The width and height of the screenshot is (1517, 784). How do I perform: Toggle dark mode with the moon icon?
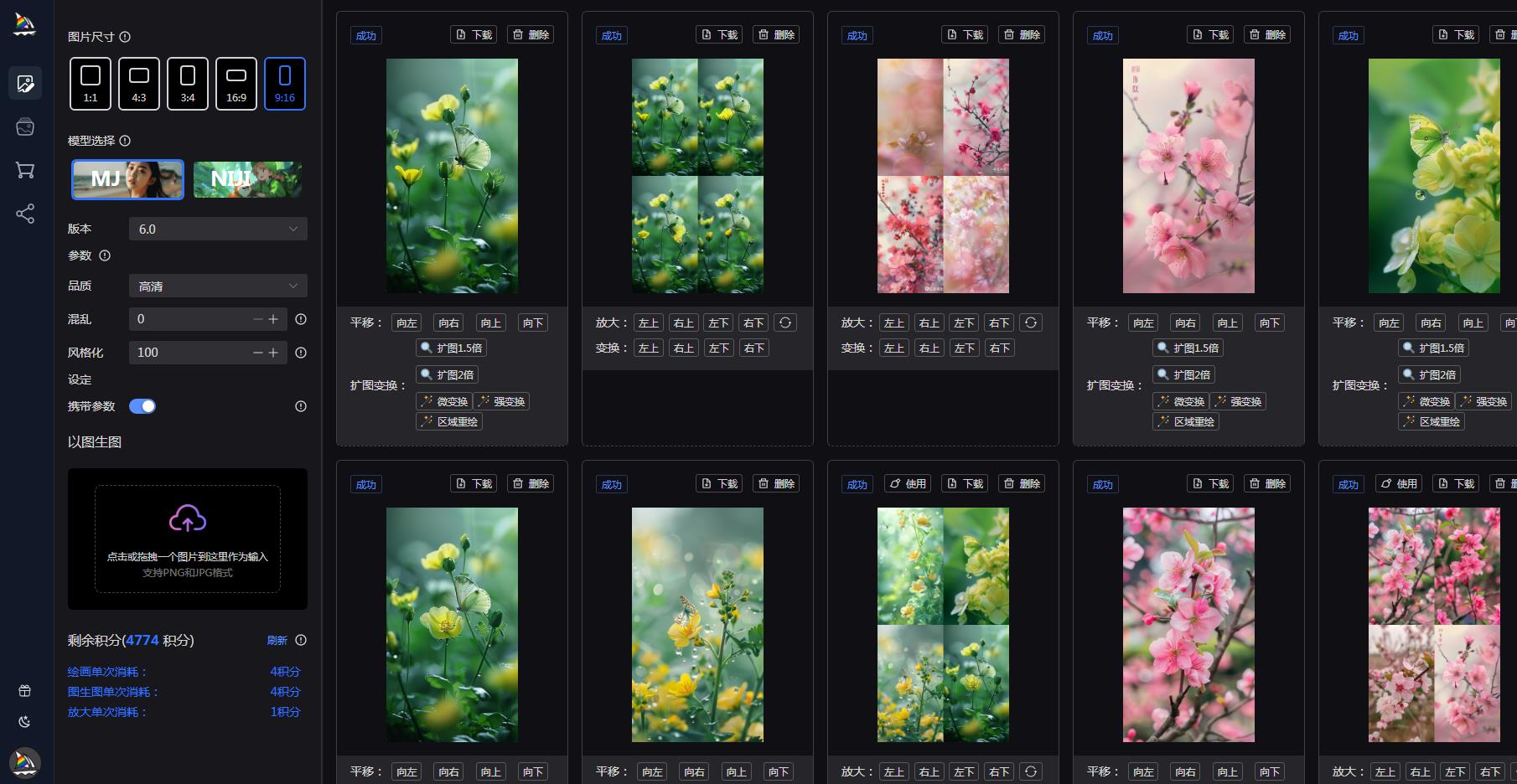(x=25, y=721)
